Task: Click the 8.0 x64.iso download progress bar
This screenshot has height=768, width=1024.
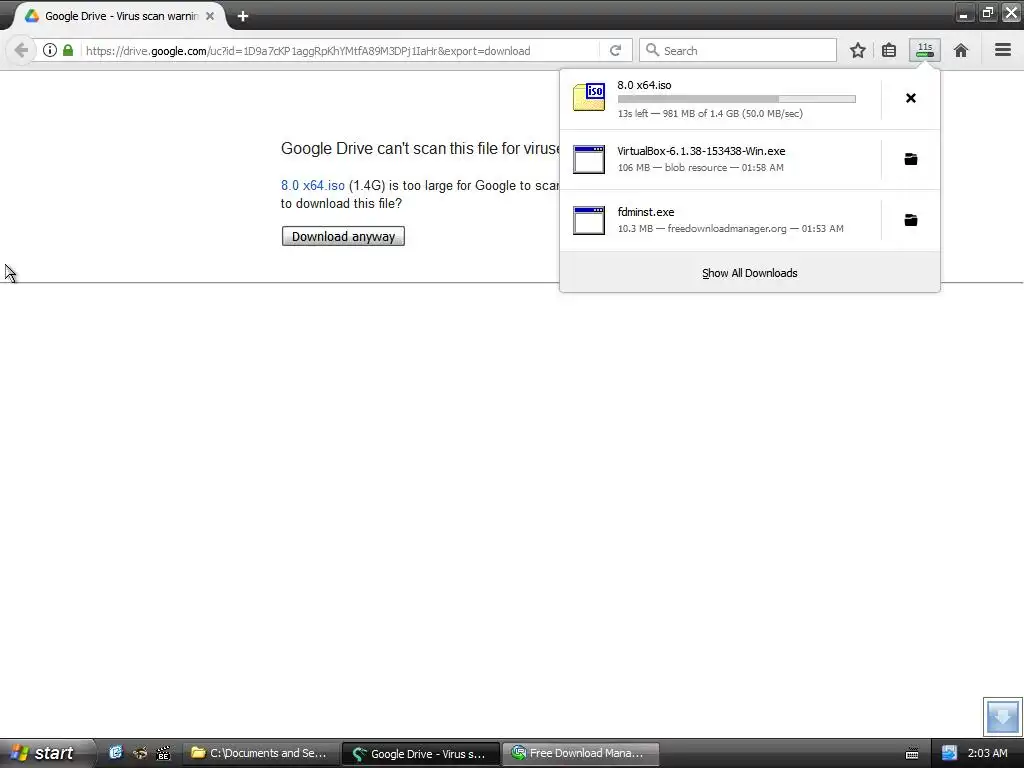Action: [737, 99]
